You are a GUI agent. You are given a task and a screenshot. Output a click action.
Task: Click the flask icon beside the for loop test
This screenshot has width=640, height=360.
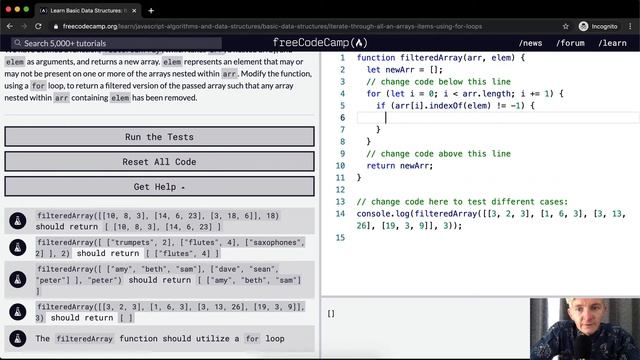(18, 339)
